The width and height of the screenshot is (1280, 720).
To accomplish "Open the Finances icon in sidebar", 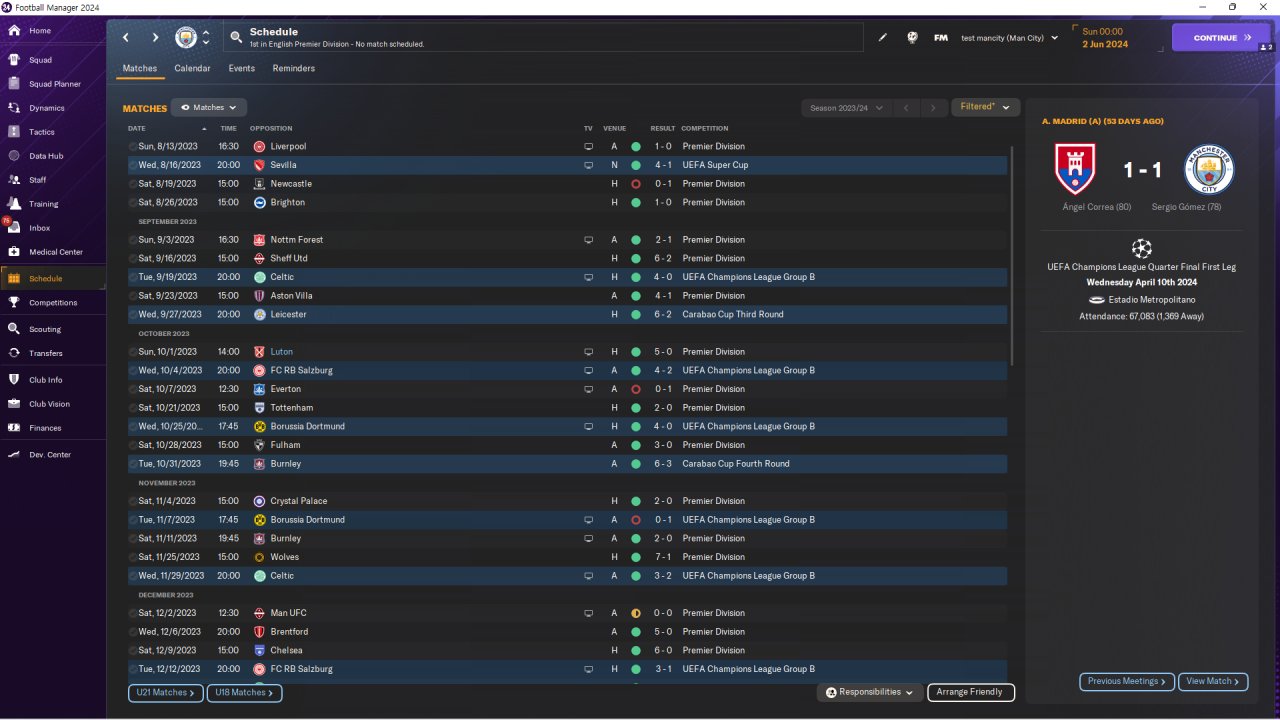I will click(14, 428).
